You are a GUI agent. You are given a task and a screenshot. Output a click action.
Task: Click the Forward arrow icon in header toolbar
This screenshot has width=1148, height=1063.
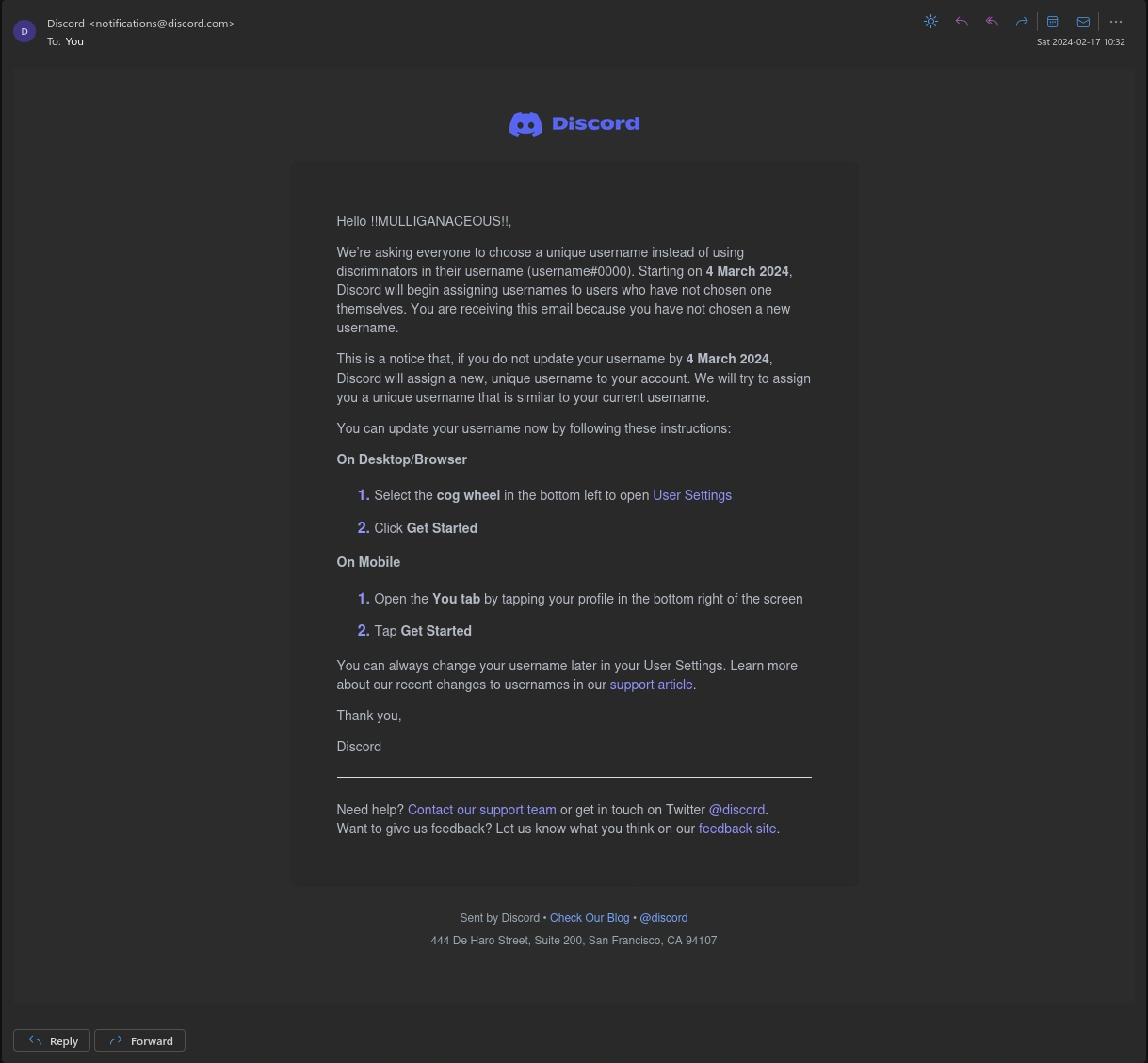coord(1022,22)
